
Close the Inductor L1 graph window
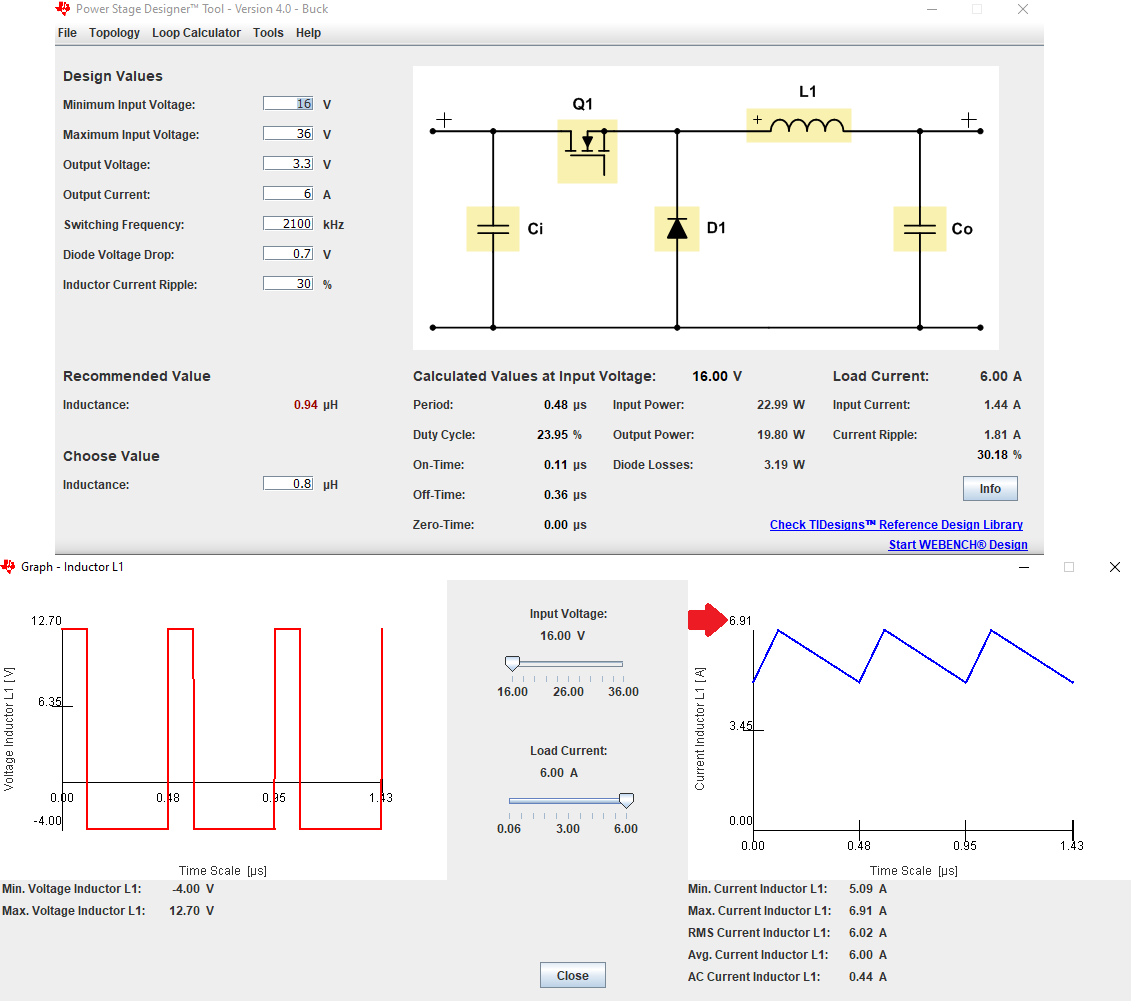coord(1115,566)
